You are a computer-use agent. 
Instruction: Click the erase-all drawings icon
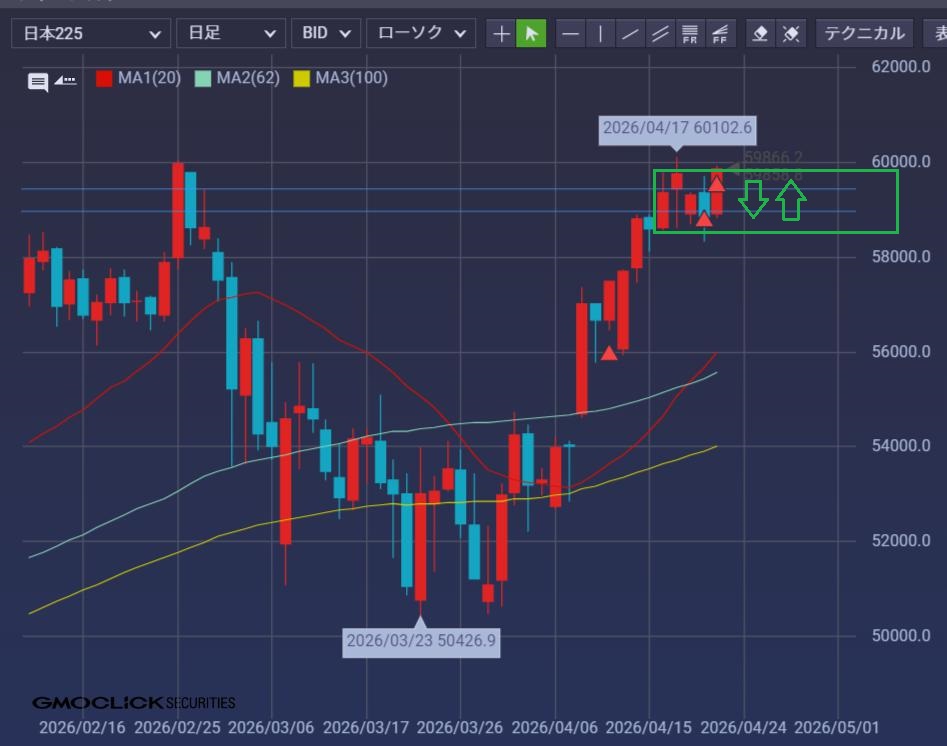click(x=791, y=34)
